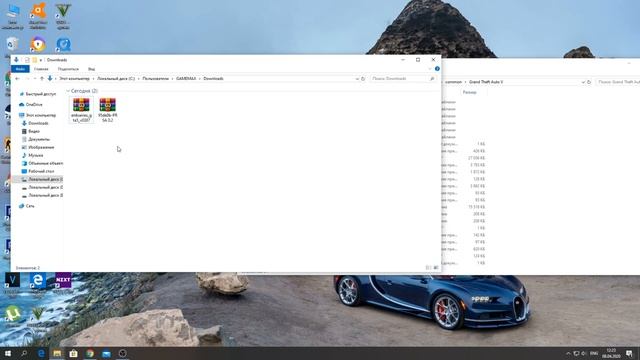
Task: Open the Поделиться ribbon tab
Action: pyautogui.click(x=68, y=69)
